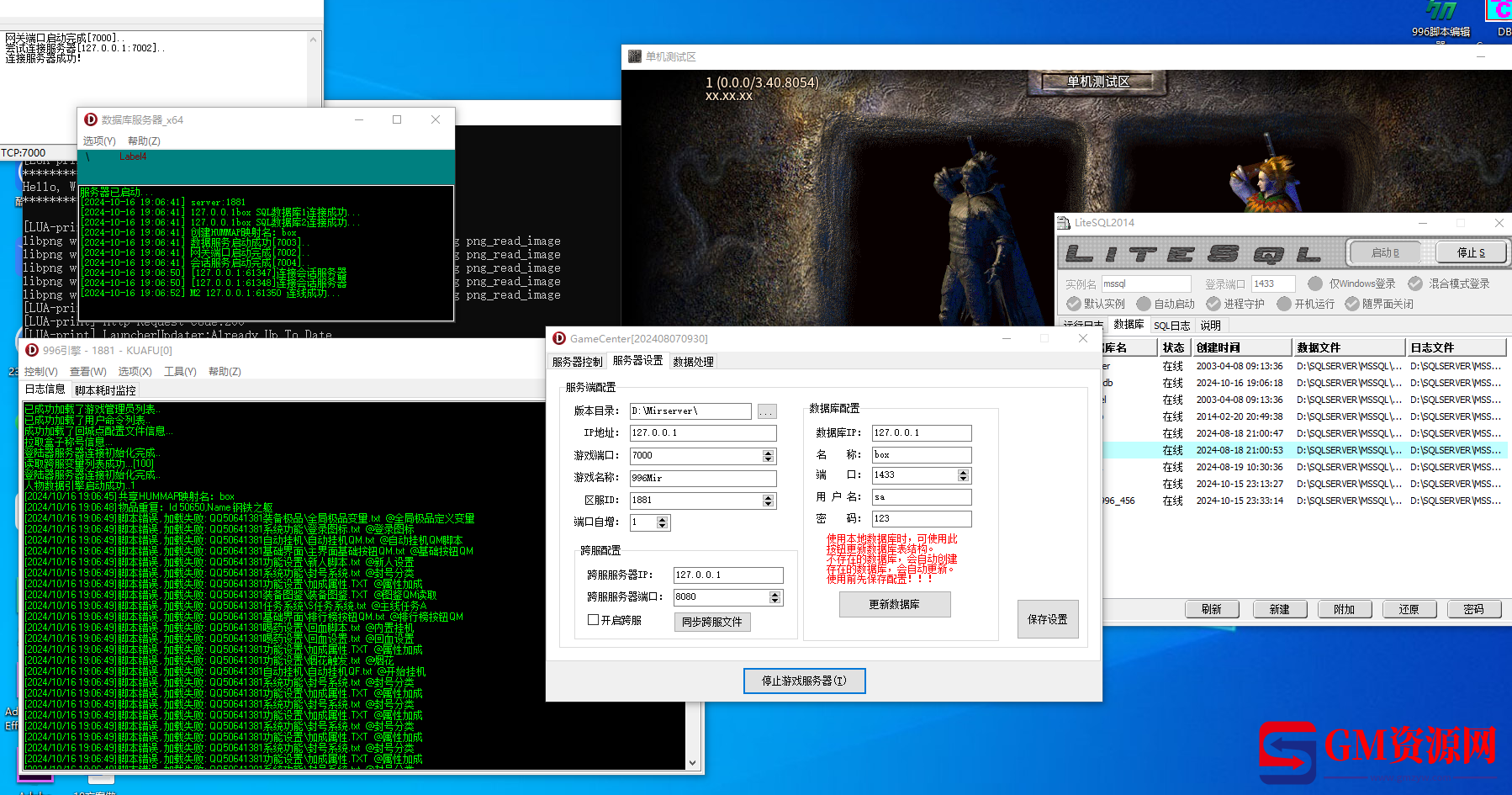Click 新建 button in LiteSQL

click(1280, 609)
